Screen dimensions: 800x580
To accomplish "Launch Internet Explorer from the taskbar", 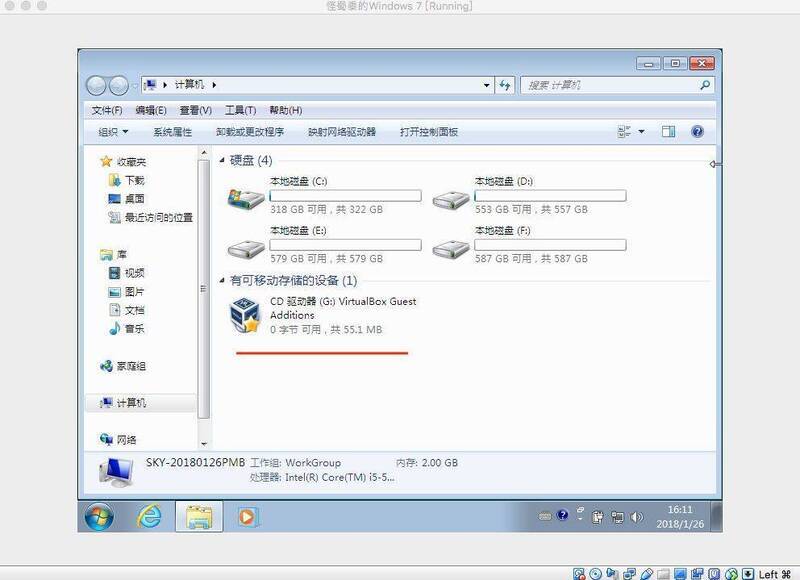I will [x=151, y=517].
